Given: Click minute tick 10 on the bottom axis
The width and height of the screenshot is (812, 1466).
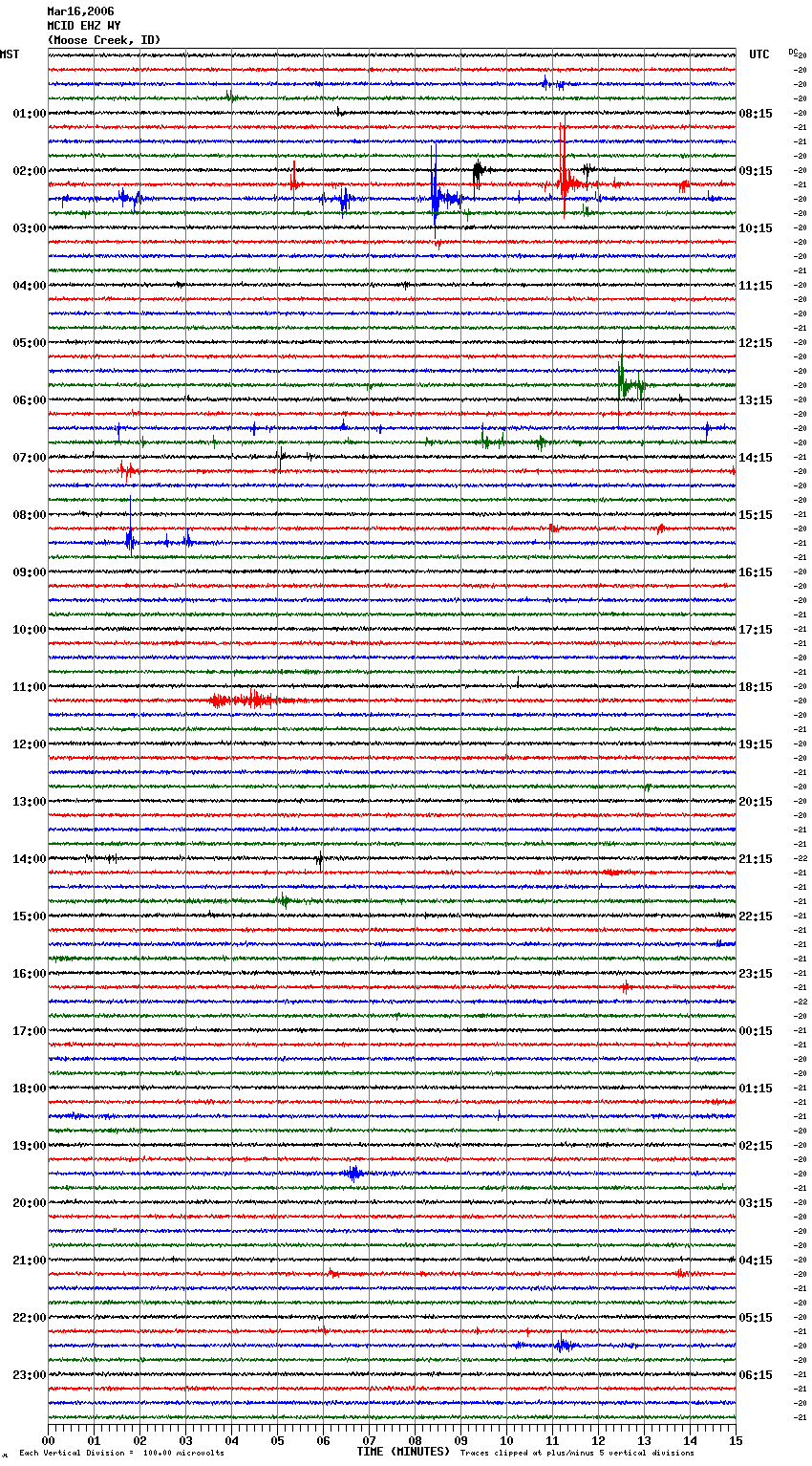Looking at the screenshot, I should pos(506,1440).
